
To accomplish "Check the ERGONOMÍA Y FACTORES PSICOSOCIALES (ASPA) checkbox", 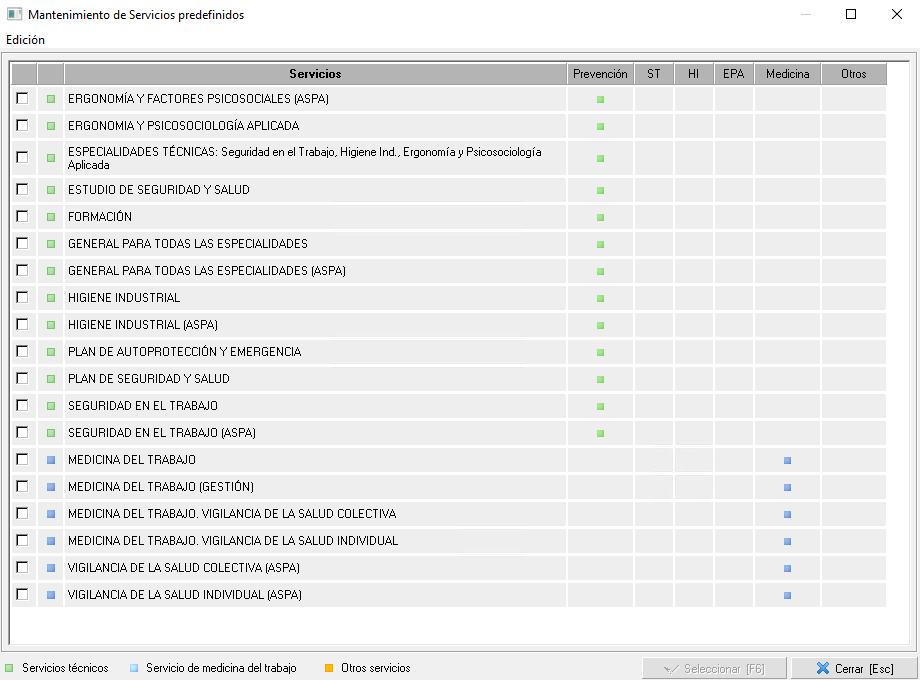I will [x=22, y=99].
